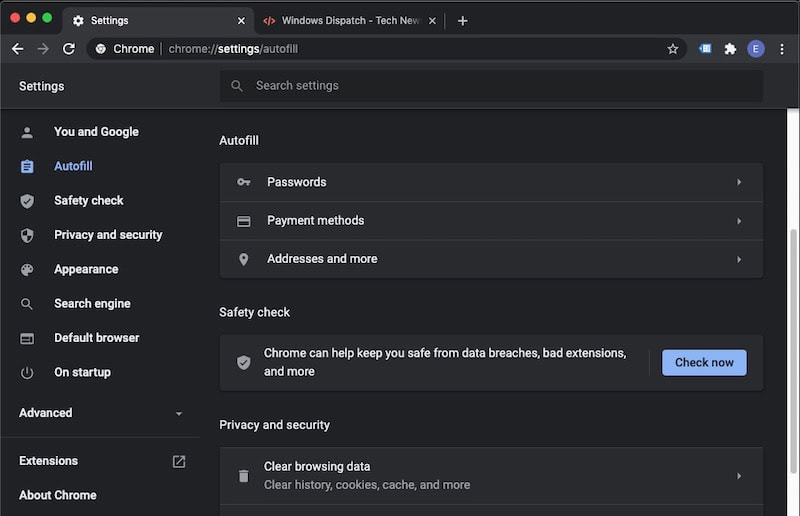The image size is (800, 516).
Task: Close the Windows Dispatch tab
Action: pyautogui.click(x=432, y=21)
